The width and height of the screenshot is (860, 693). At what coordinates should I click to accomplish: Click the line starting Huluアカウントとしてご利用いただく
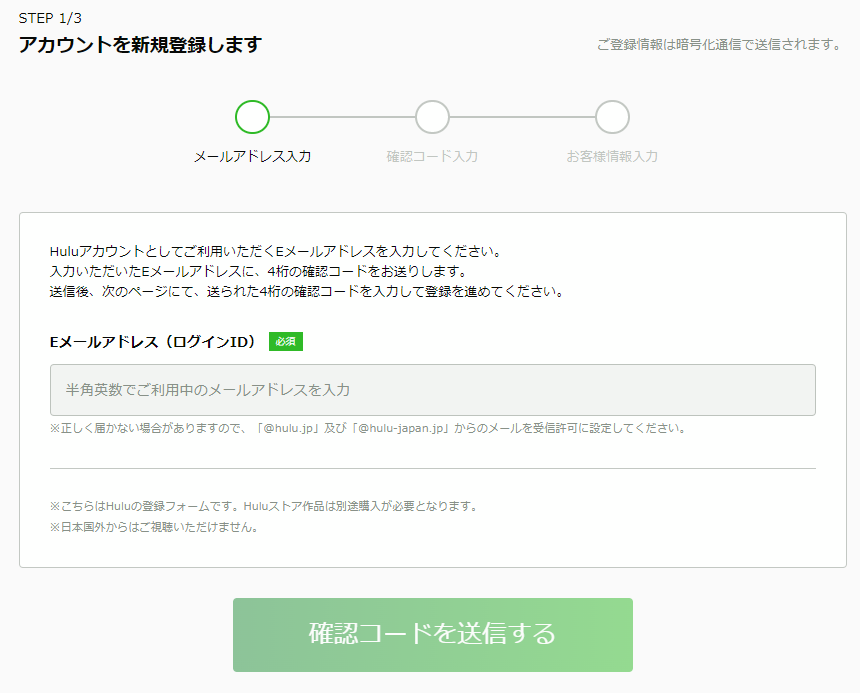pyautogui.click(x=275, y=252)
